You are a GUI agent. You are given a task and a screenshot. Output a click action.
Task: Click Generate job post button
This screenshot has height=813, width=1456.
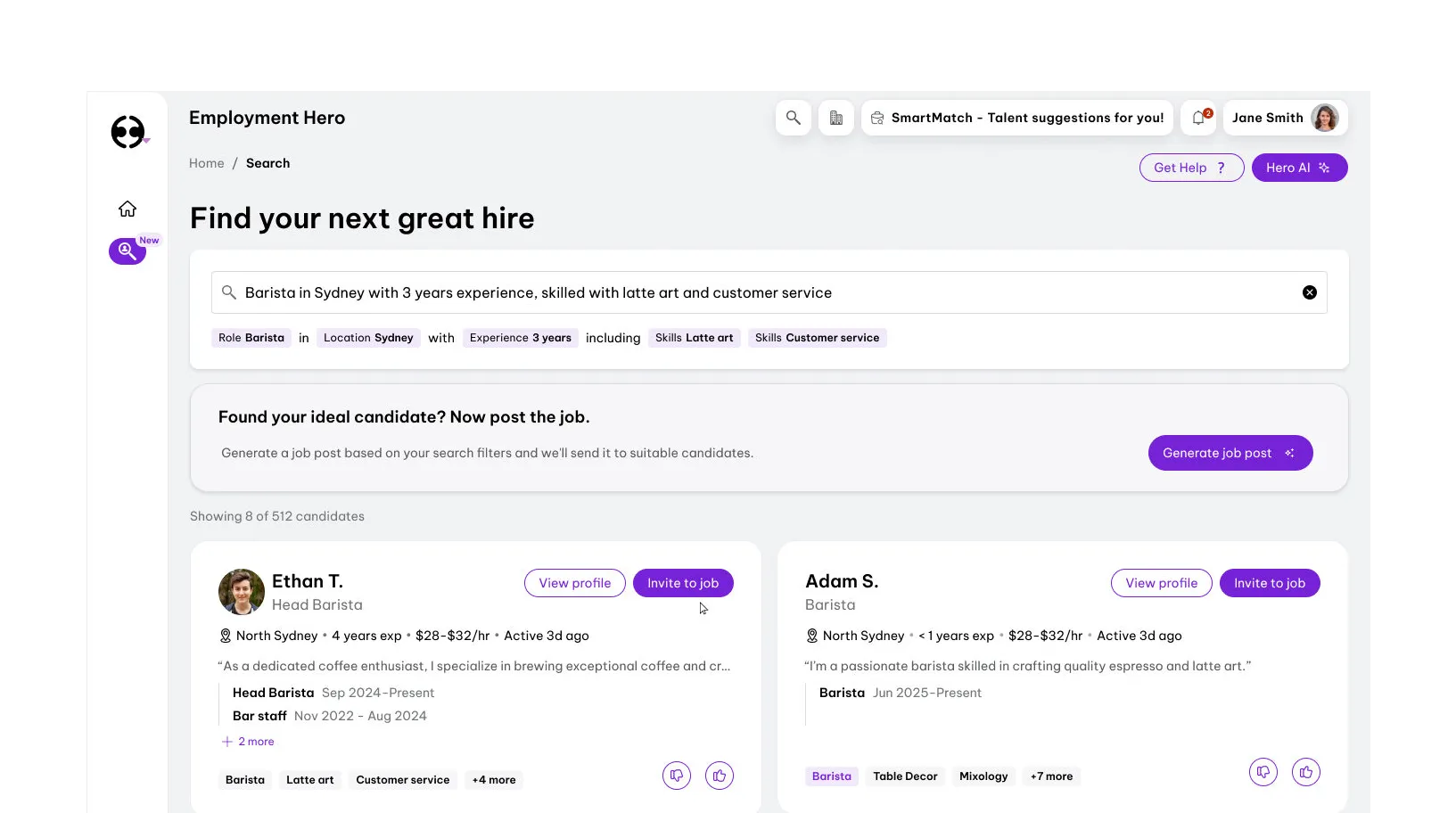tap(1230, 453)
